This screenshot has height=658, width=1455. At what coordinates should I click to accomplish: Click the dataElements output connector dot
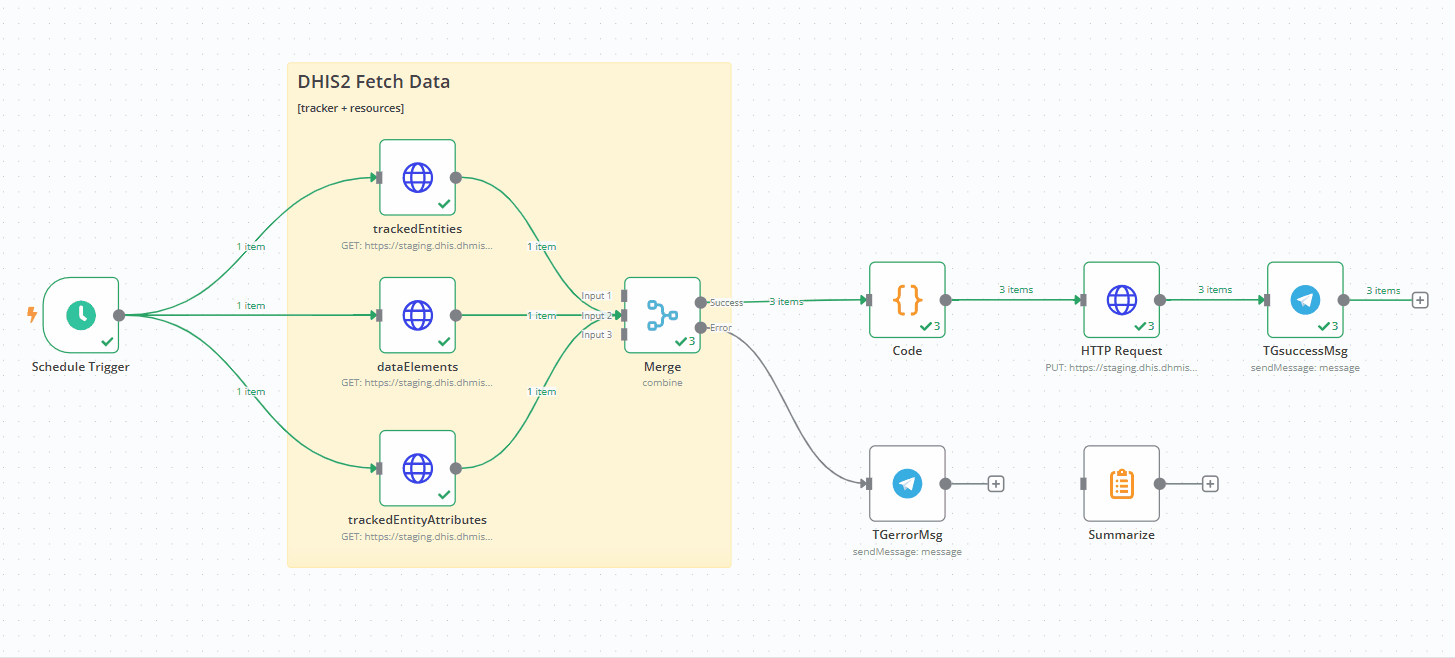[x=456, y=315]
